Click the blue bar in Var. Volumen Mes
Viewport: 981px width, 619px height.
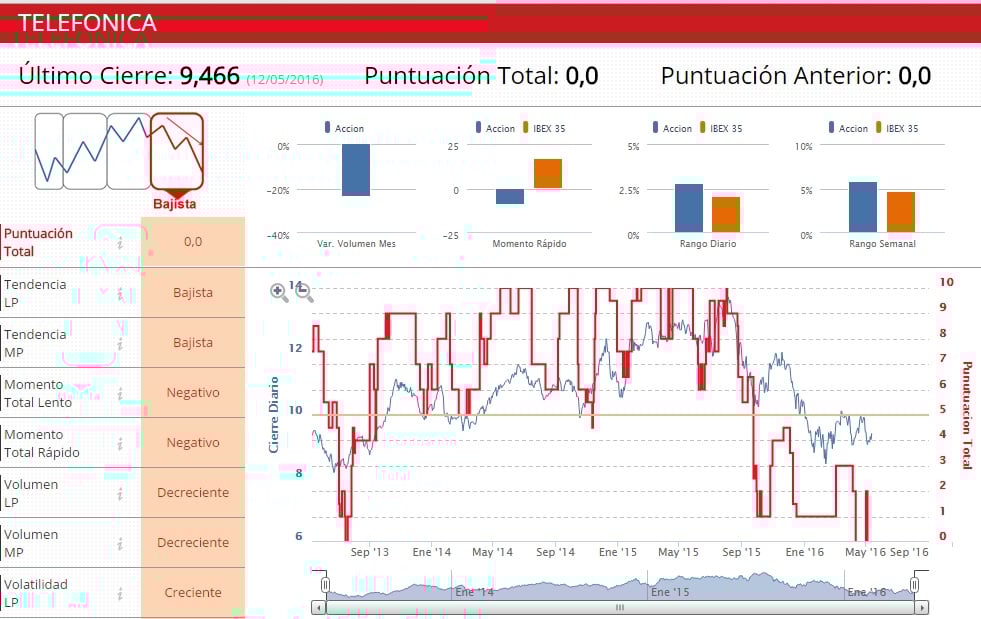coord(356,170)
